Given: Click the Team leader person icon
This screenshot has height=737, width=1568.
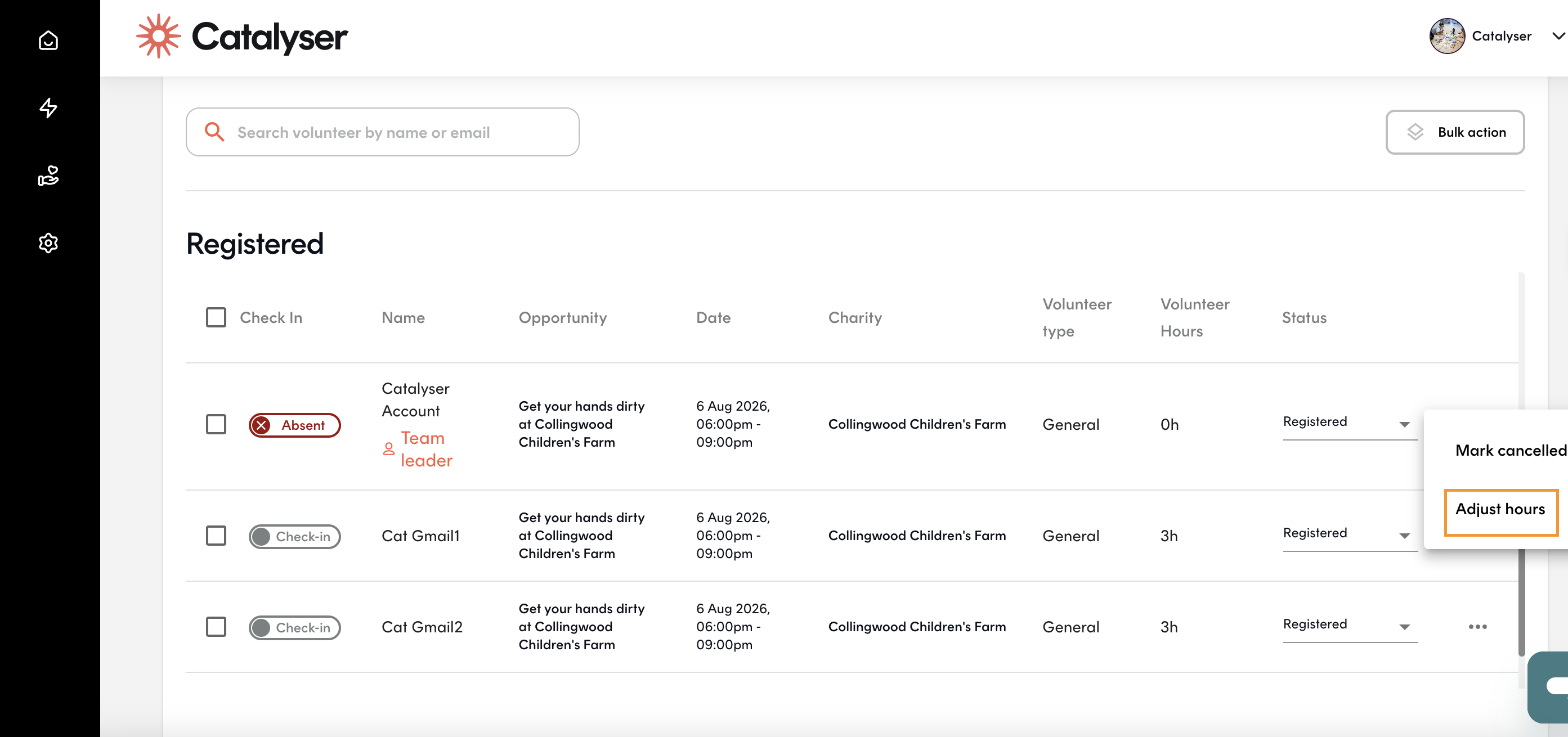Looking at the screenshot, I should coord(388,449).
